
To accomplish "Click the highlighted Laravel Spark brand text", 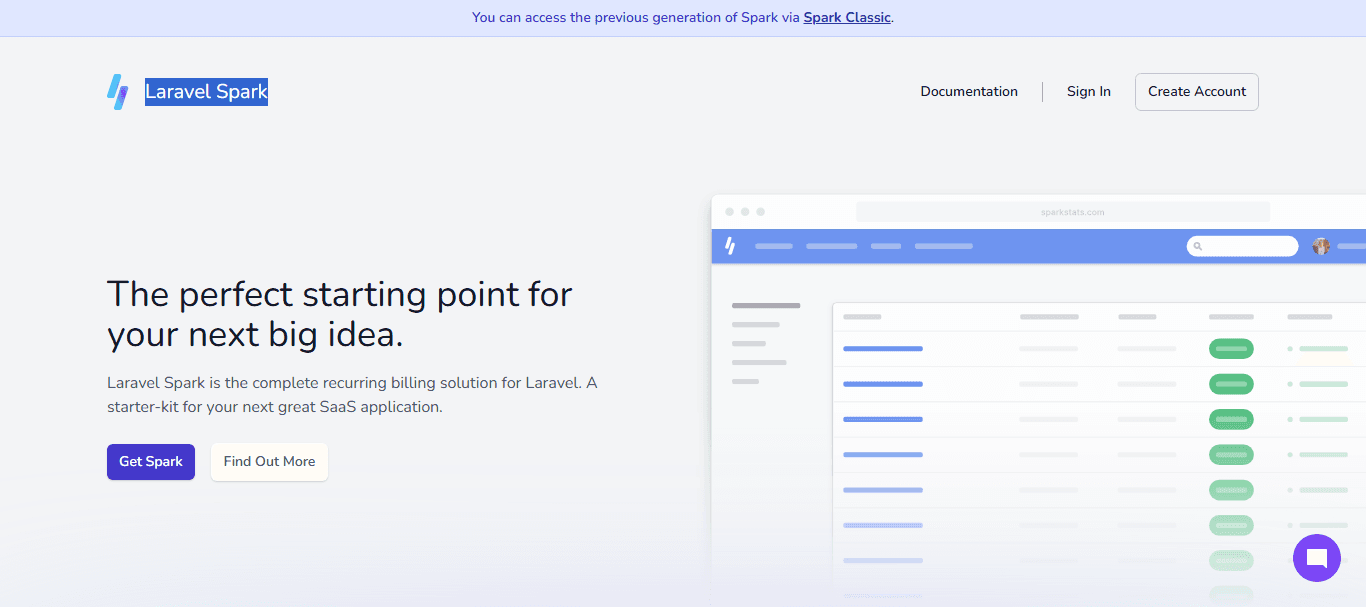I will (206, 92).
